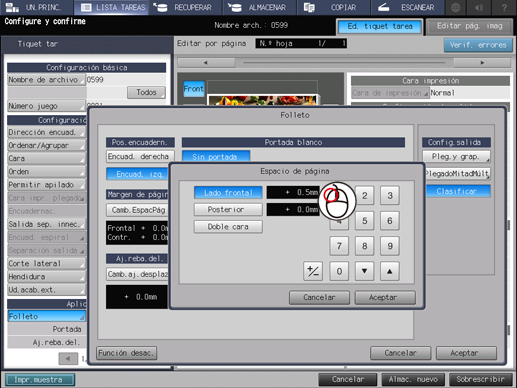This screenshot has height=388, width=517.
Task: Click Aceptar in Espacio de página dialog
Action: tap(385, 297)
